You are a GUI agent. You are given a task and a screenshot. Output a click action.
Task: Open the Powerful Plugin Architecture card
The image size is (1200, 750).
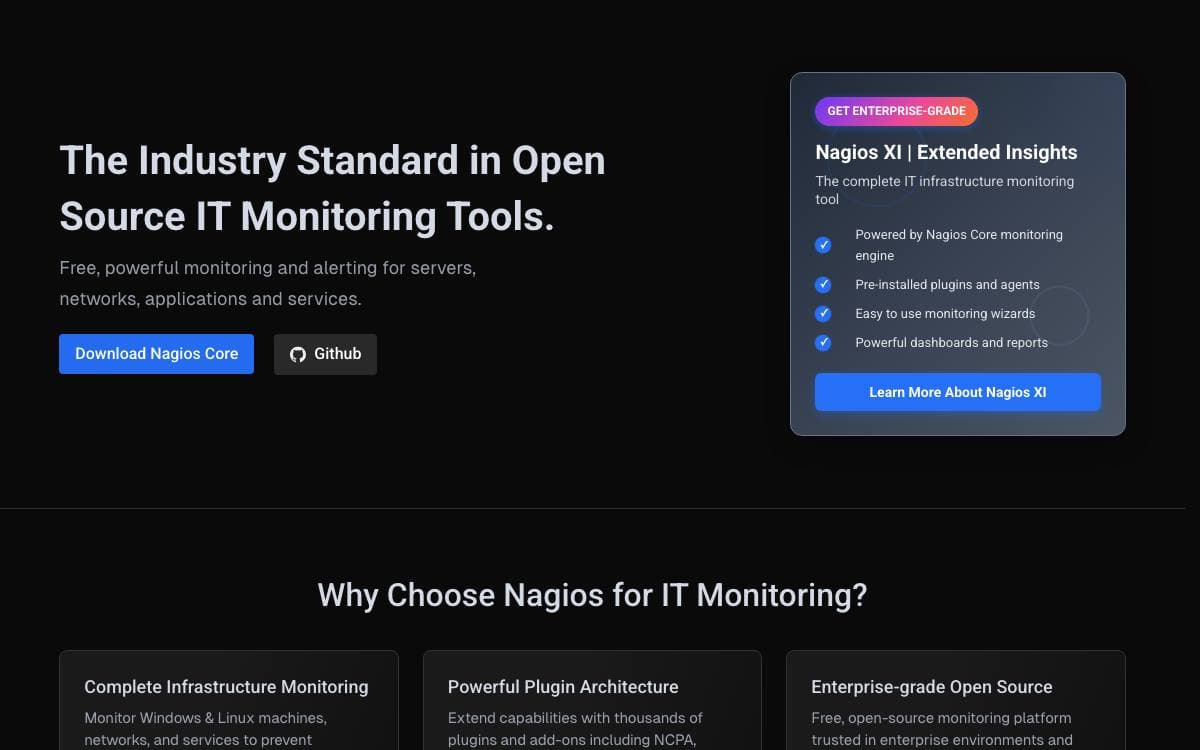click(592, 700)
